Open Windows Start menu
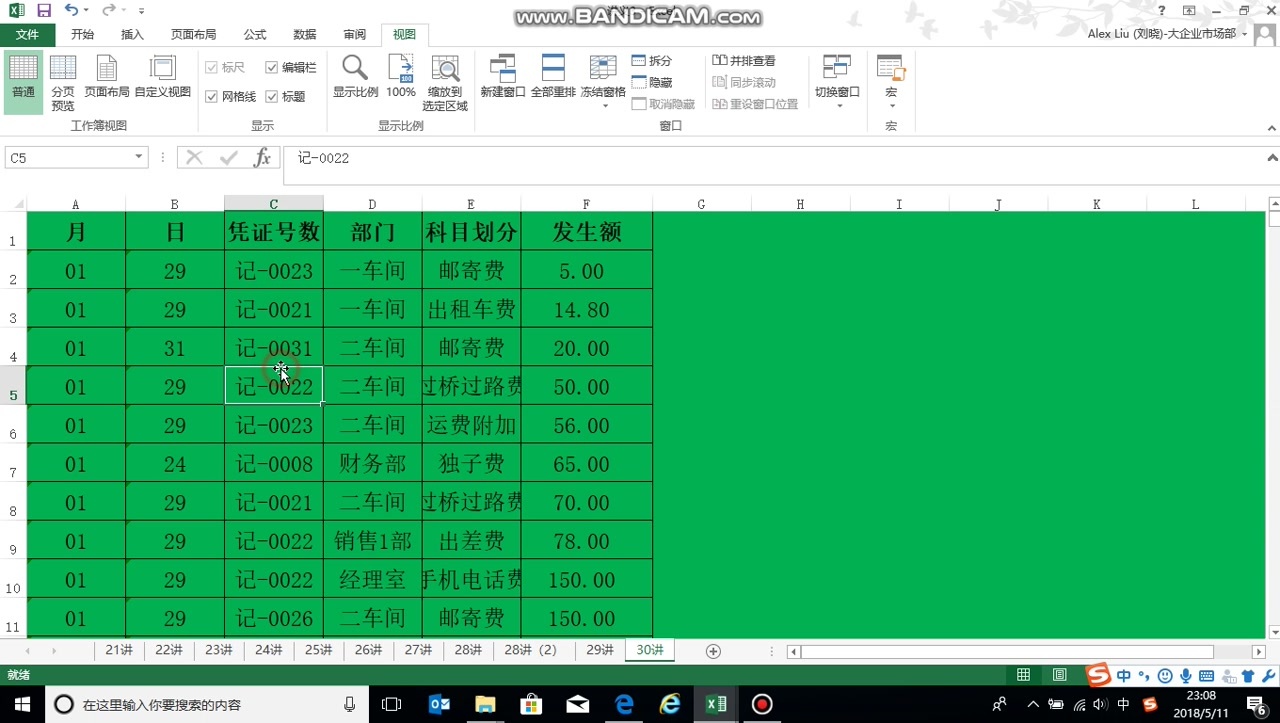The height and width of the screenshot is (723, 1280). click(x=22, y=704)
